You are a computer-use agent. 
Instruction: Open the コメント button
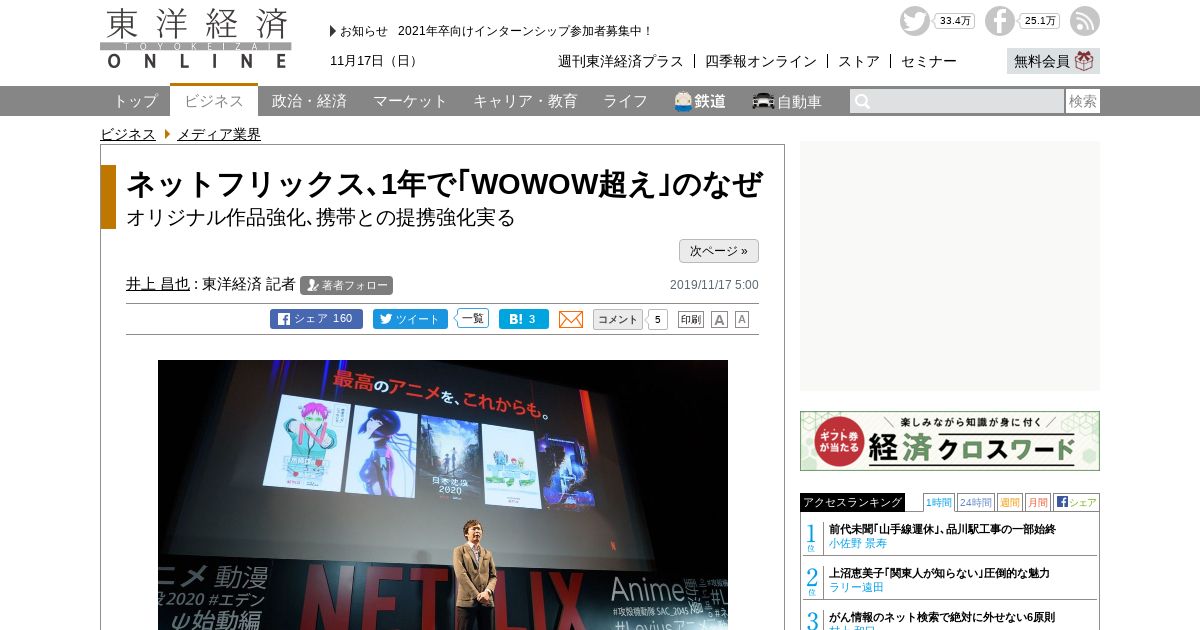pyautogui.click(x=618, y=319)
